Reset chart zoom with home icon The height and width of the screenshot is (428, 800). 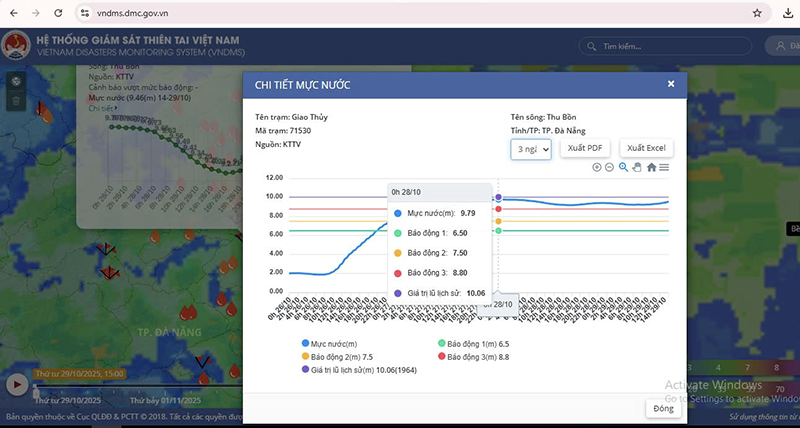click(651, 167)
